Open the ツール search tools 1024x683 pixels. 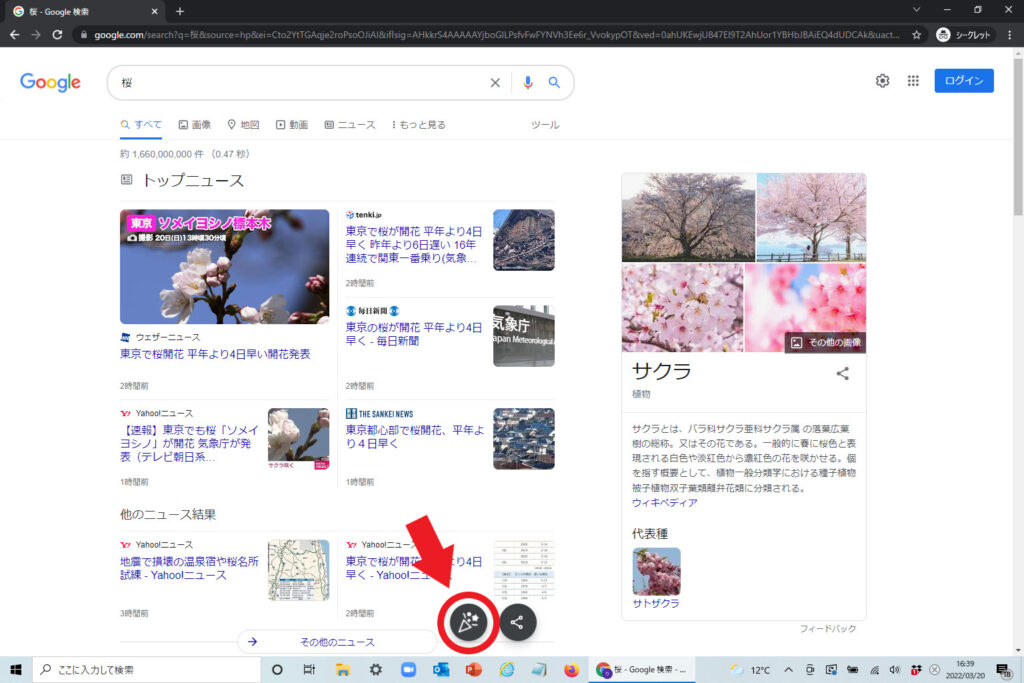(545, 125)
